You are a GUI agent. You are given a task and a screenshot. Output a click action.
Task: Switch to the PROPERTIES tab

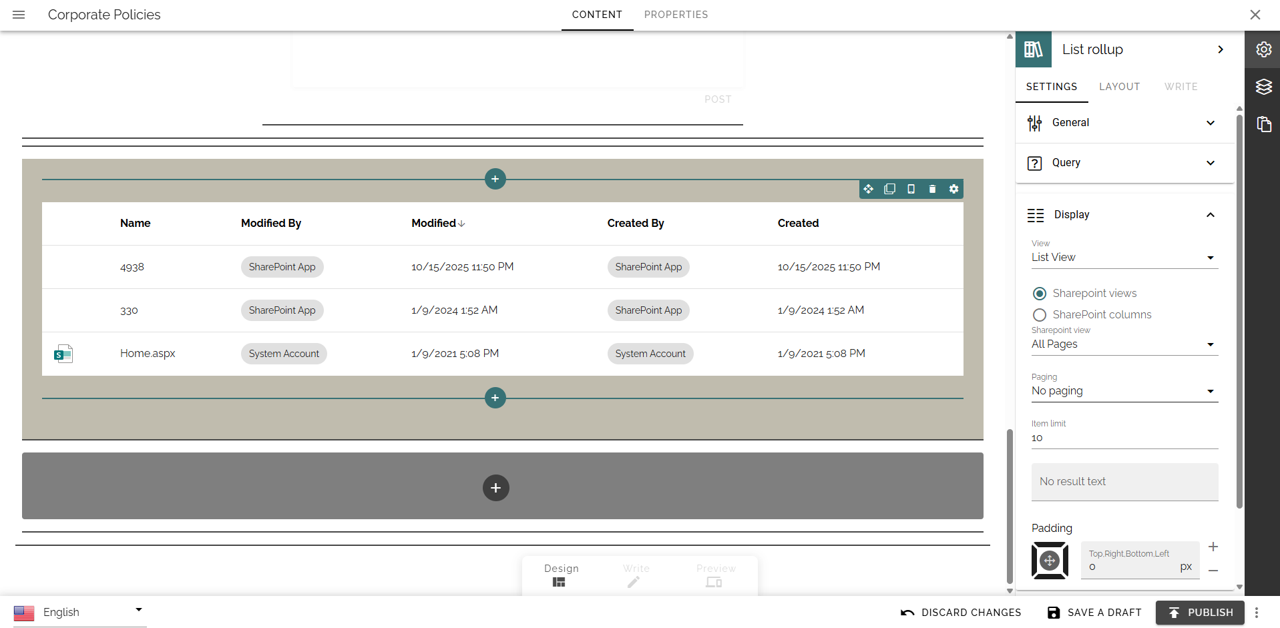click(676, 15)
